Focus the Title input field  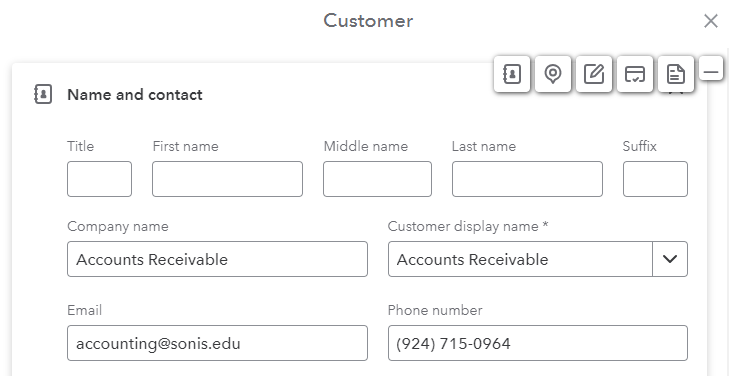point(99,179)
